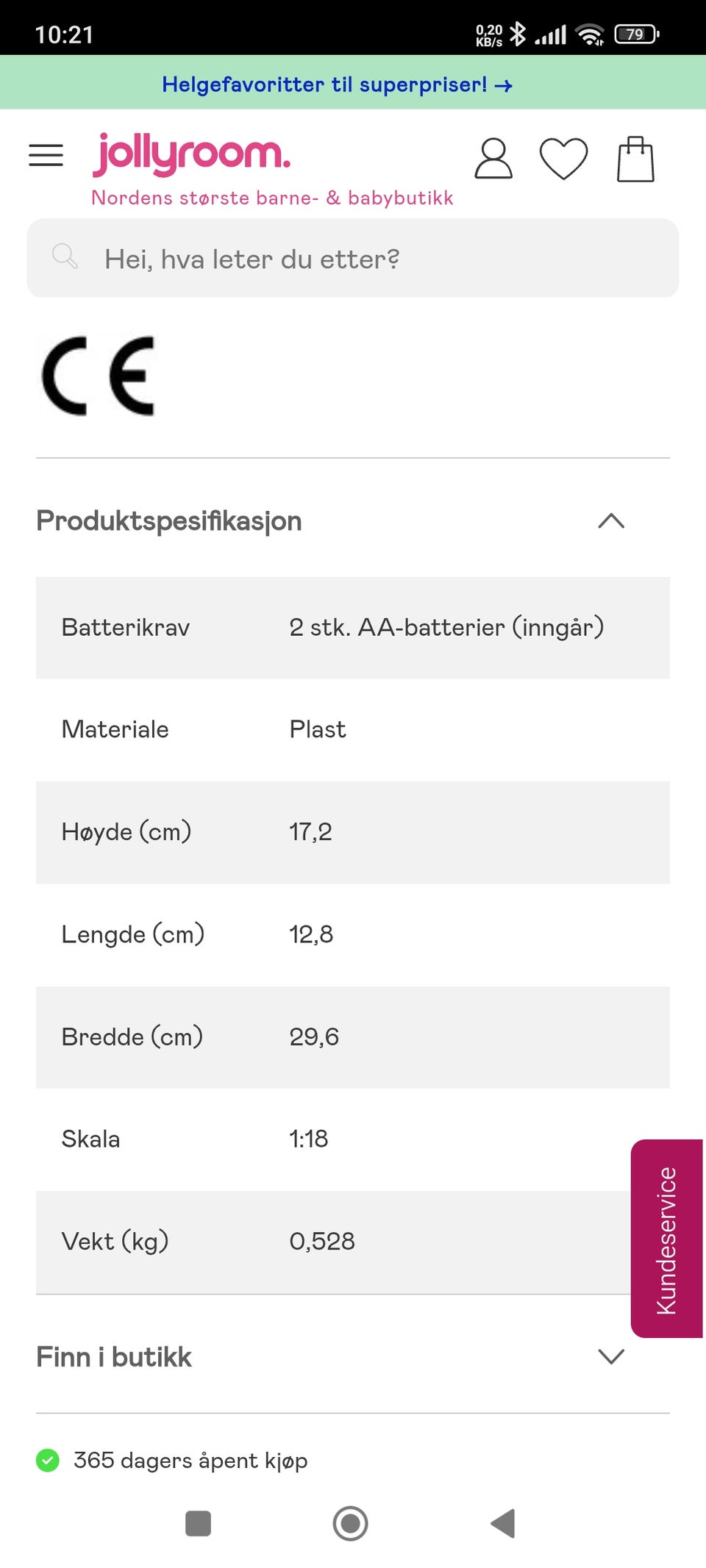The width and height of the screenshot is (706, 1568).
Task: Collapse the Produktspesifikasjon section chevron
Action: pos(611,521)
